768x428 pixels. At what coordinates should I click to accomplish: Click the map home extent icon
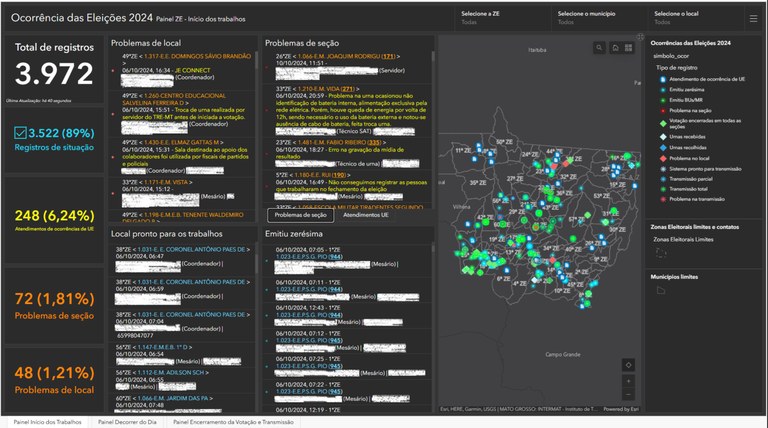point(614,48)
